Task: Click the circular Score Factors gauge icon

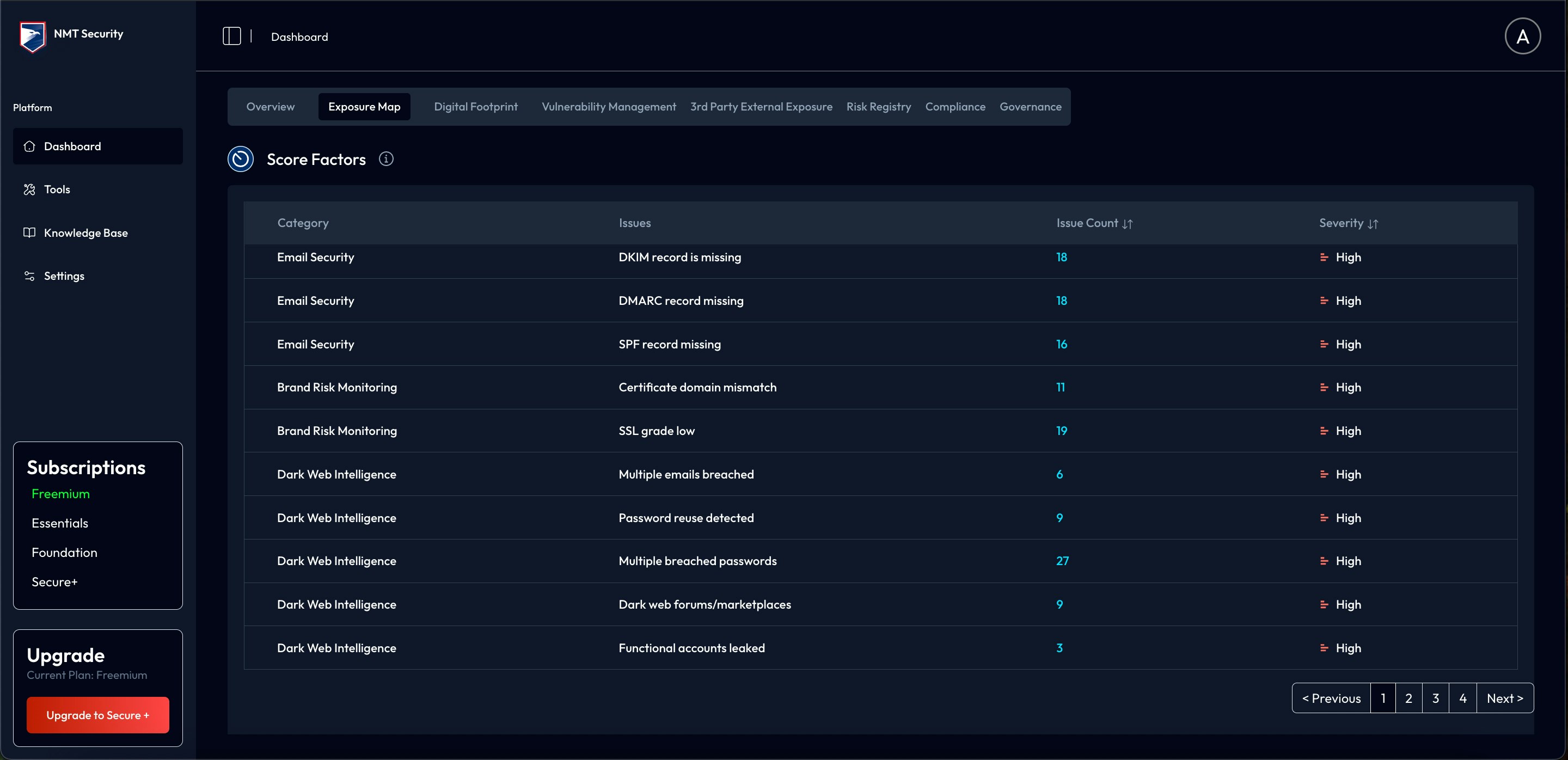Action: pos(241,159)
